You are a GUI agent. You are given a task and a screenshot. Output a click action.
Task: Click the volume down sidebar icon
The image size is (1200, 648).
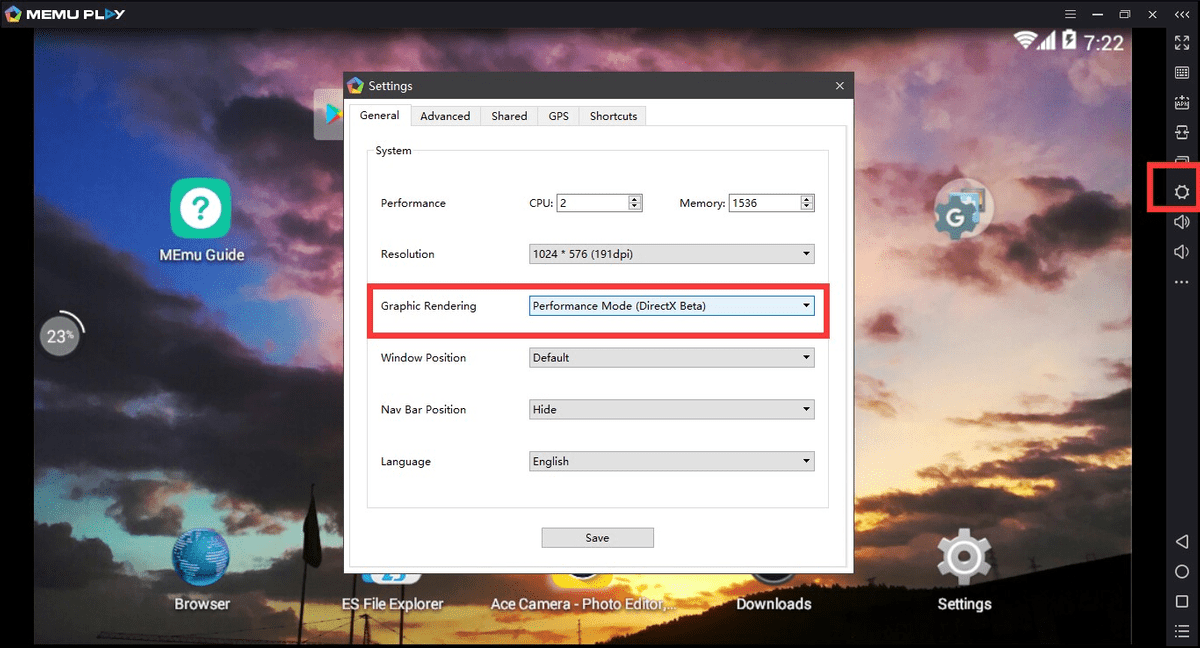click(1182, 251)
